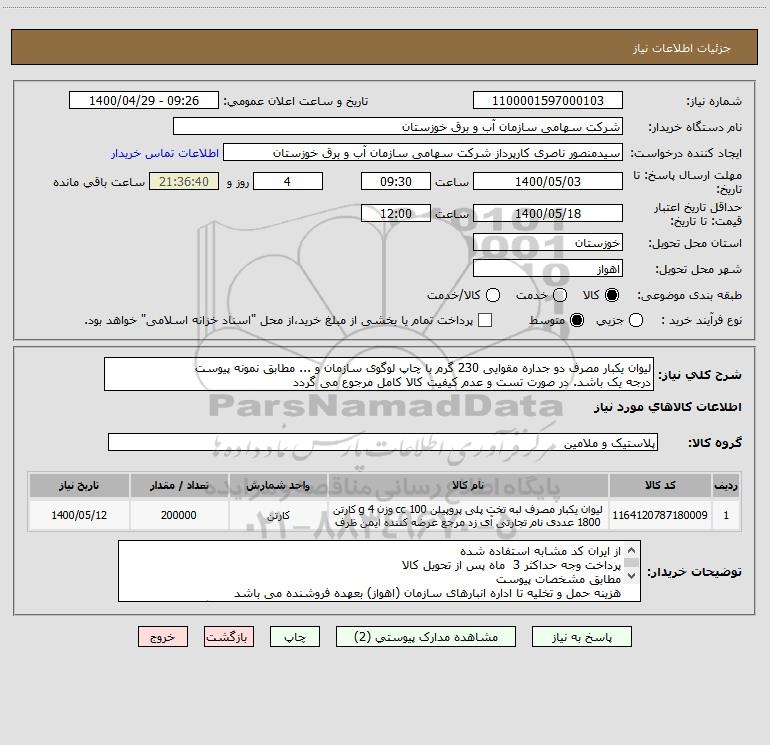
Task: Select the متوسط purchase type radio
Action: pos(577,320)
